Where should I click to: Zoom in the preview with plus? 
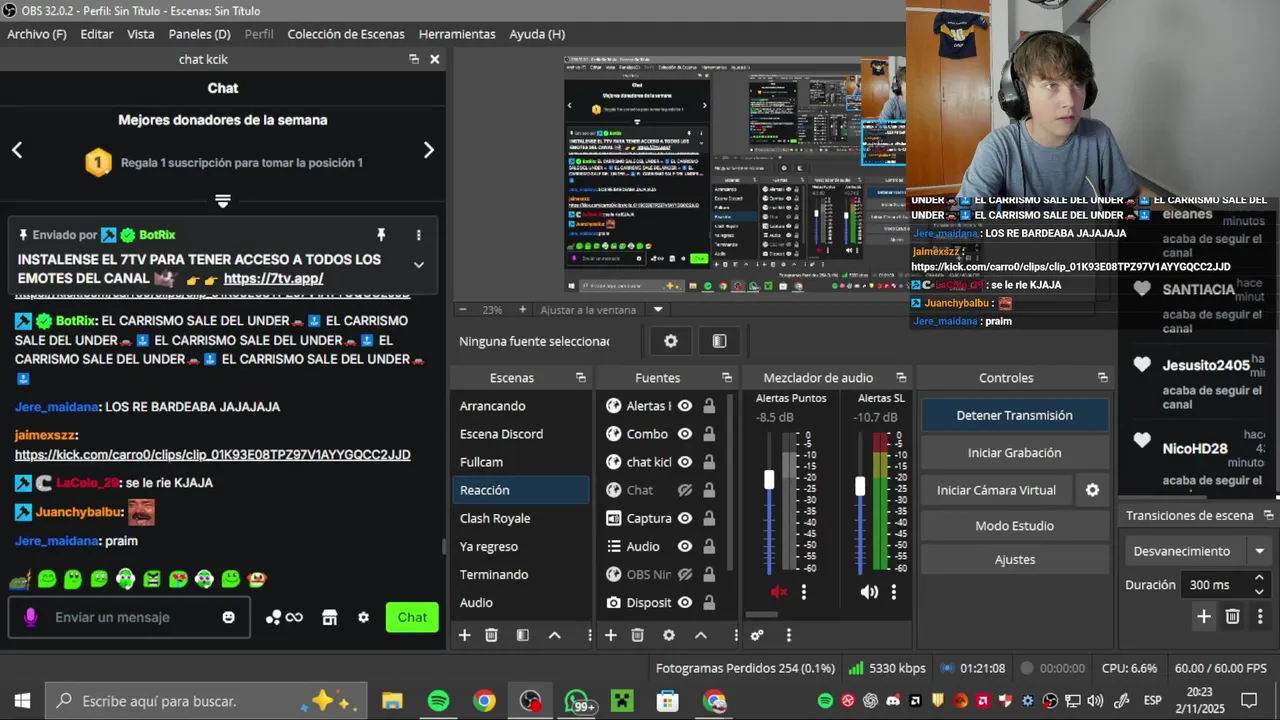(522, 310)
